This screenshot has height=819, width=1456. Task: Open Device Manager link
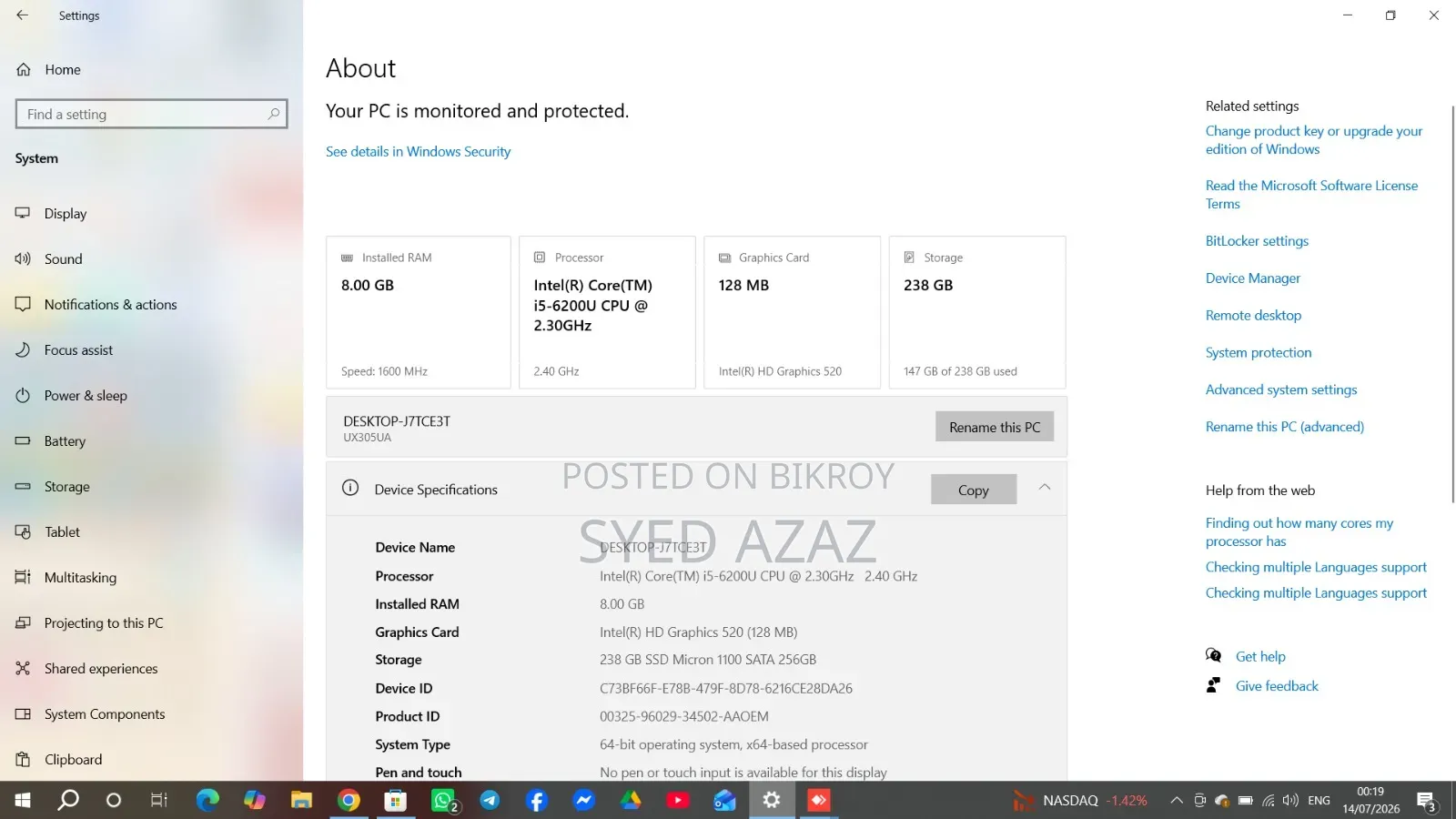coord(1253,278)
